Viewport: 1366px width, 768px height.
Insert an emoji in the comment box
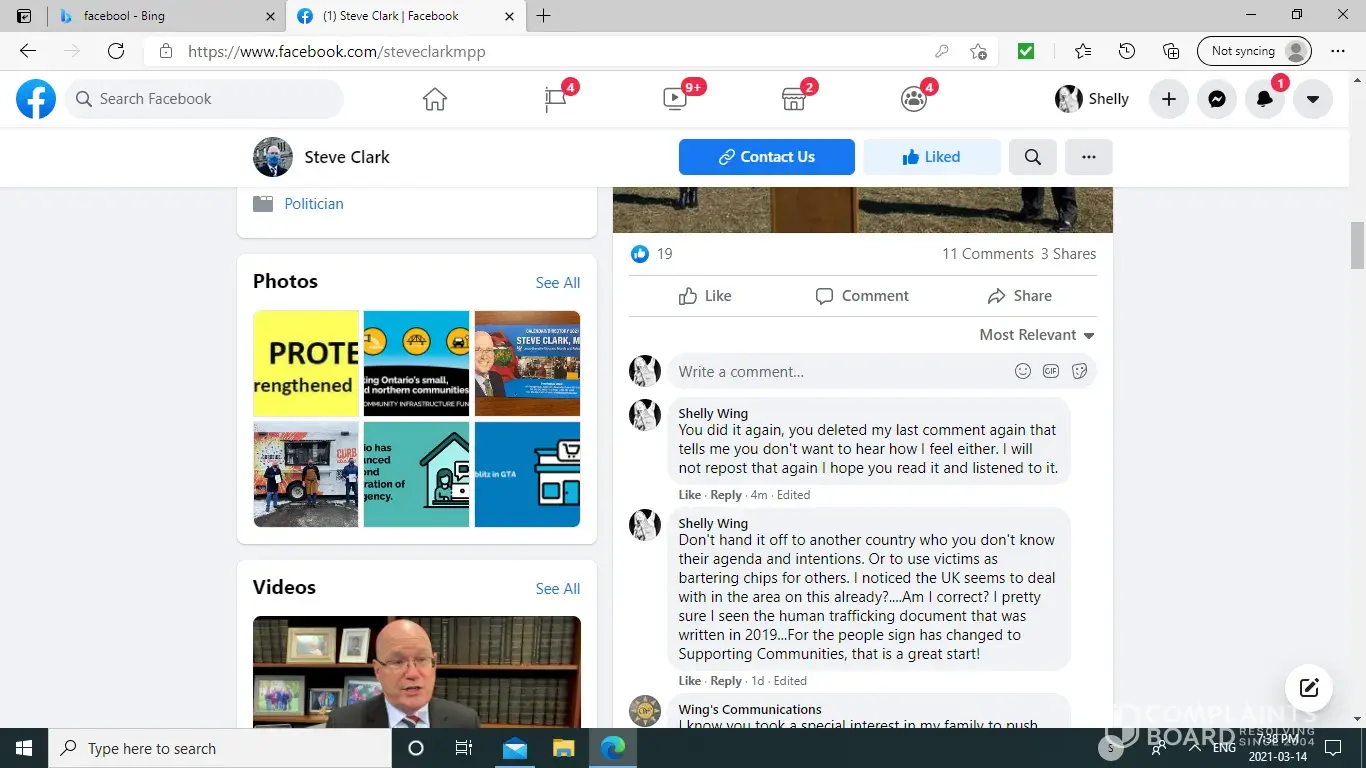pos(1023,371)
